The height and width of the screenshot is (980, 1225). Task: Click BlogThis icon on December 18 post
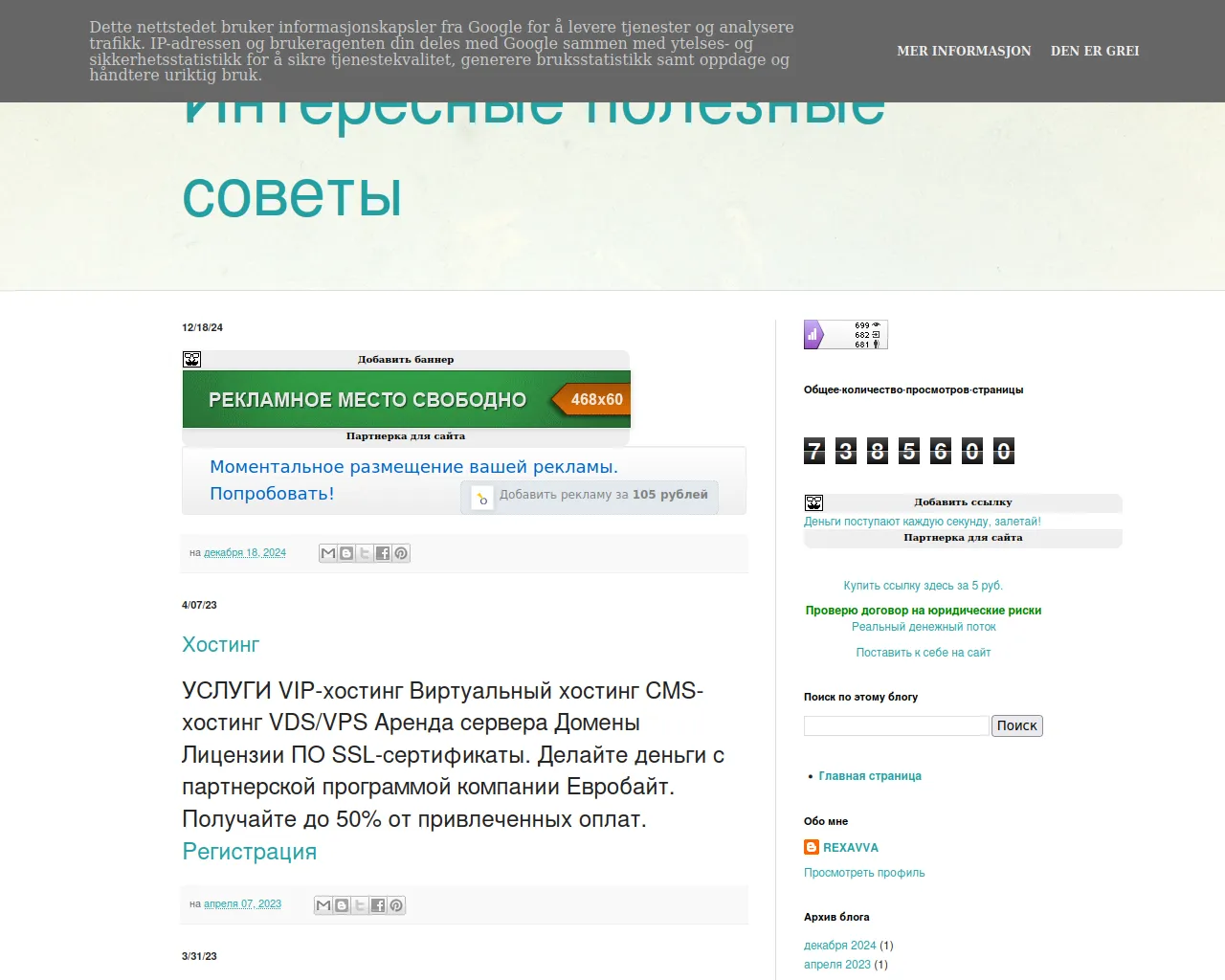[346, 553]
